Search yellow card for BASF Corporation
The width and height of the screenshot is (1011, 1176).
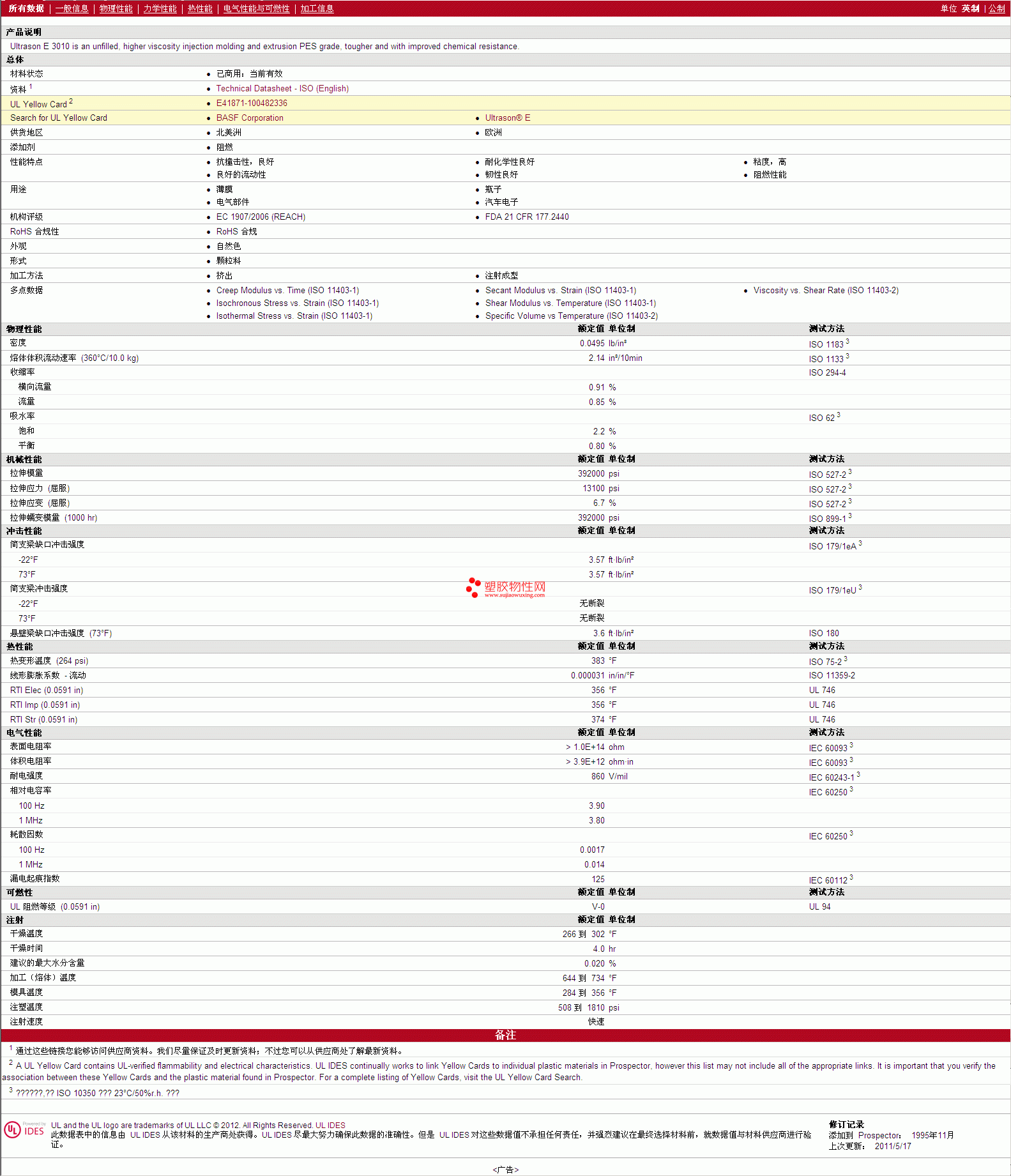point(250,118)
